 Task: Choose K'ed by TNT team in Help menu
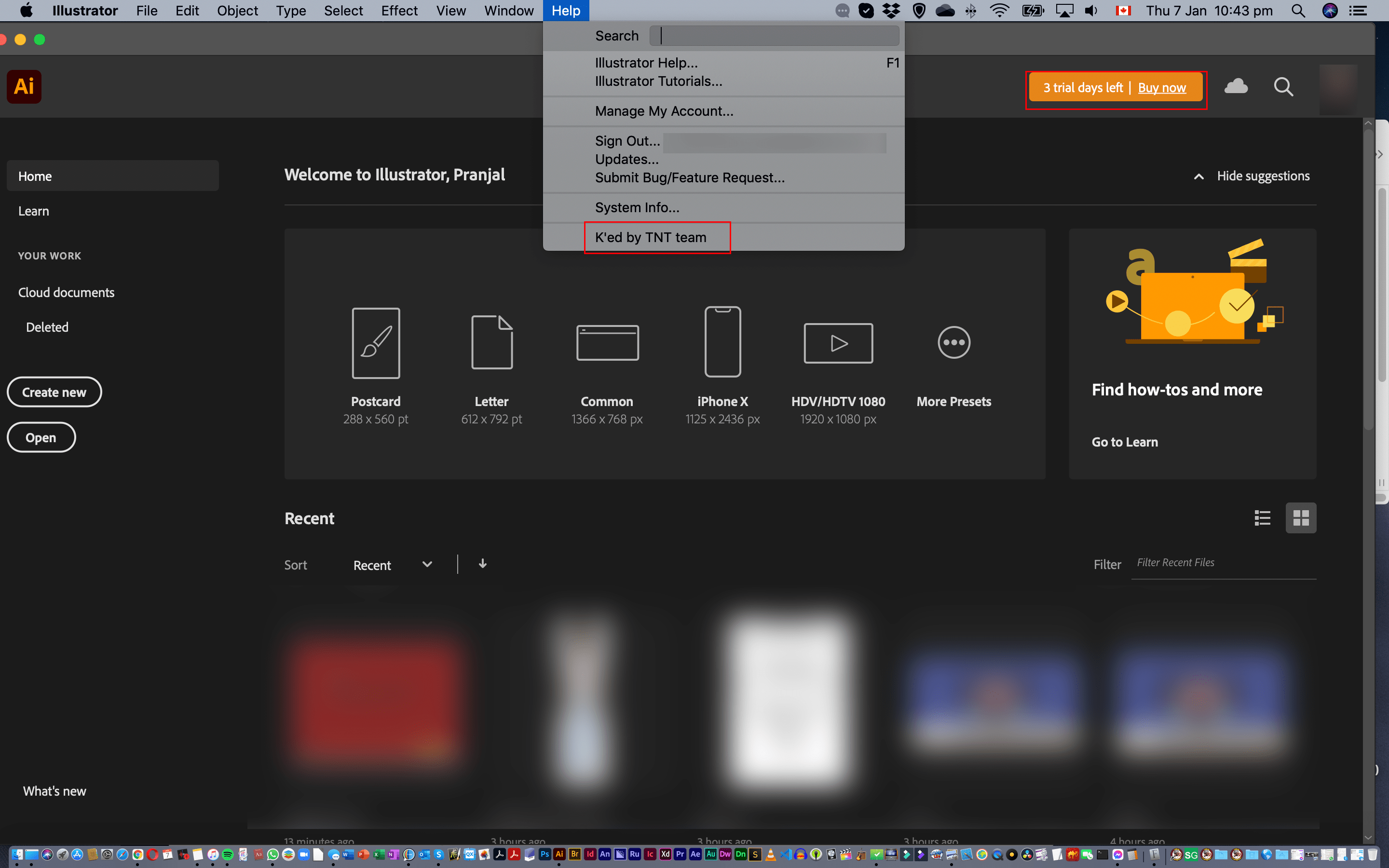650,237
